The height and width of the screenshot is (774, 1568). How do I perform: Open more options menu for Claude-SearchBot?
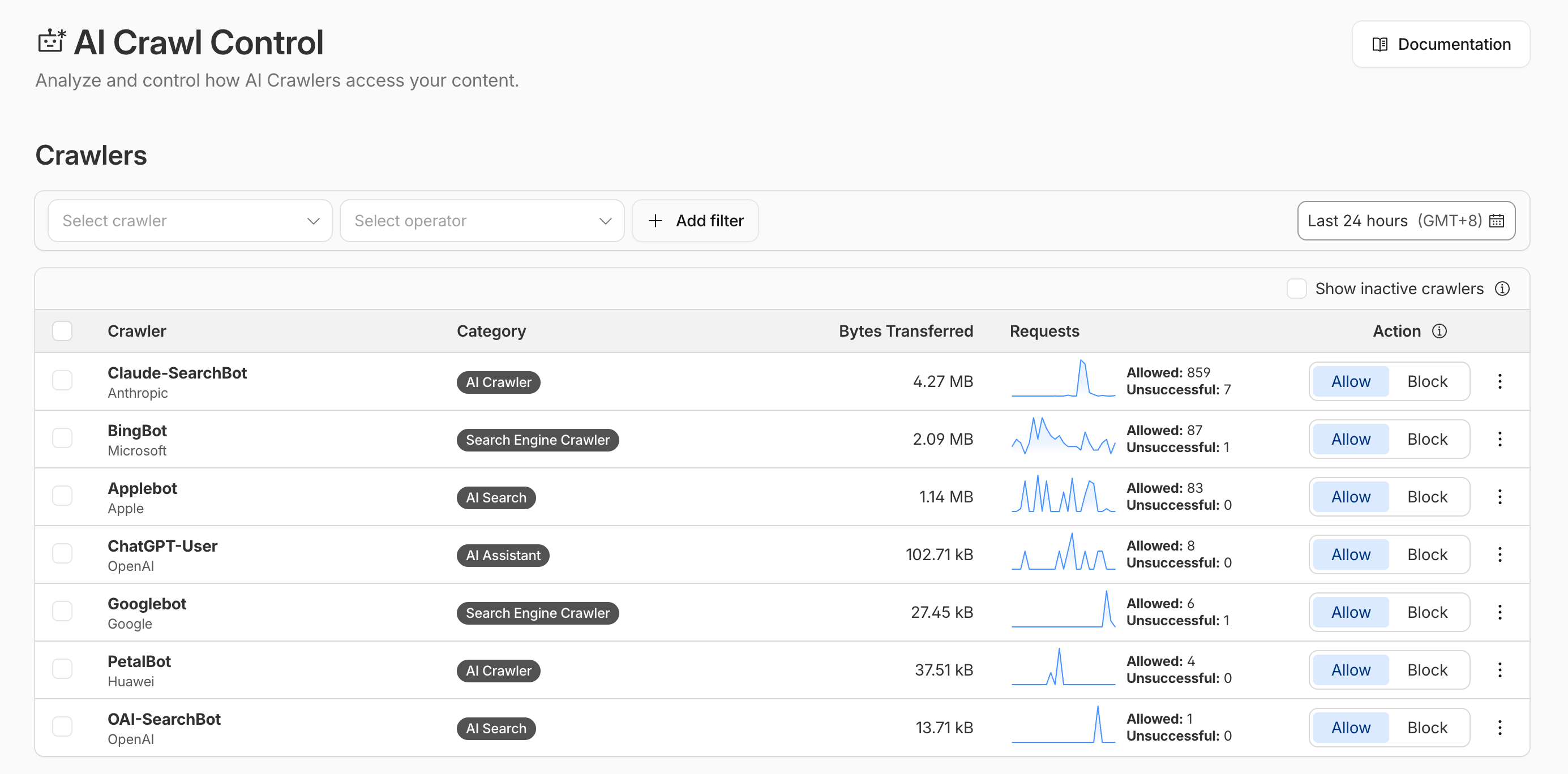click(x=1500, y=381)
